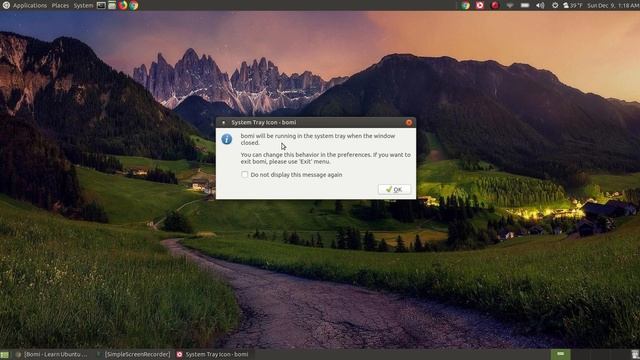This screenshot has height=360, width=640.
Task: Switch to 'Bomi - Learn Ubuntu' taskbar window
Action: point(52,354)
